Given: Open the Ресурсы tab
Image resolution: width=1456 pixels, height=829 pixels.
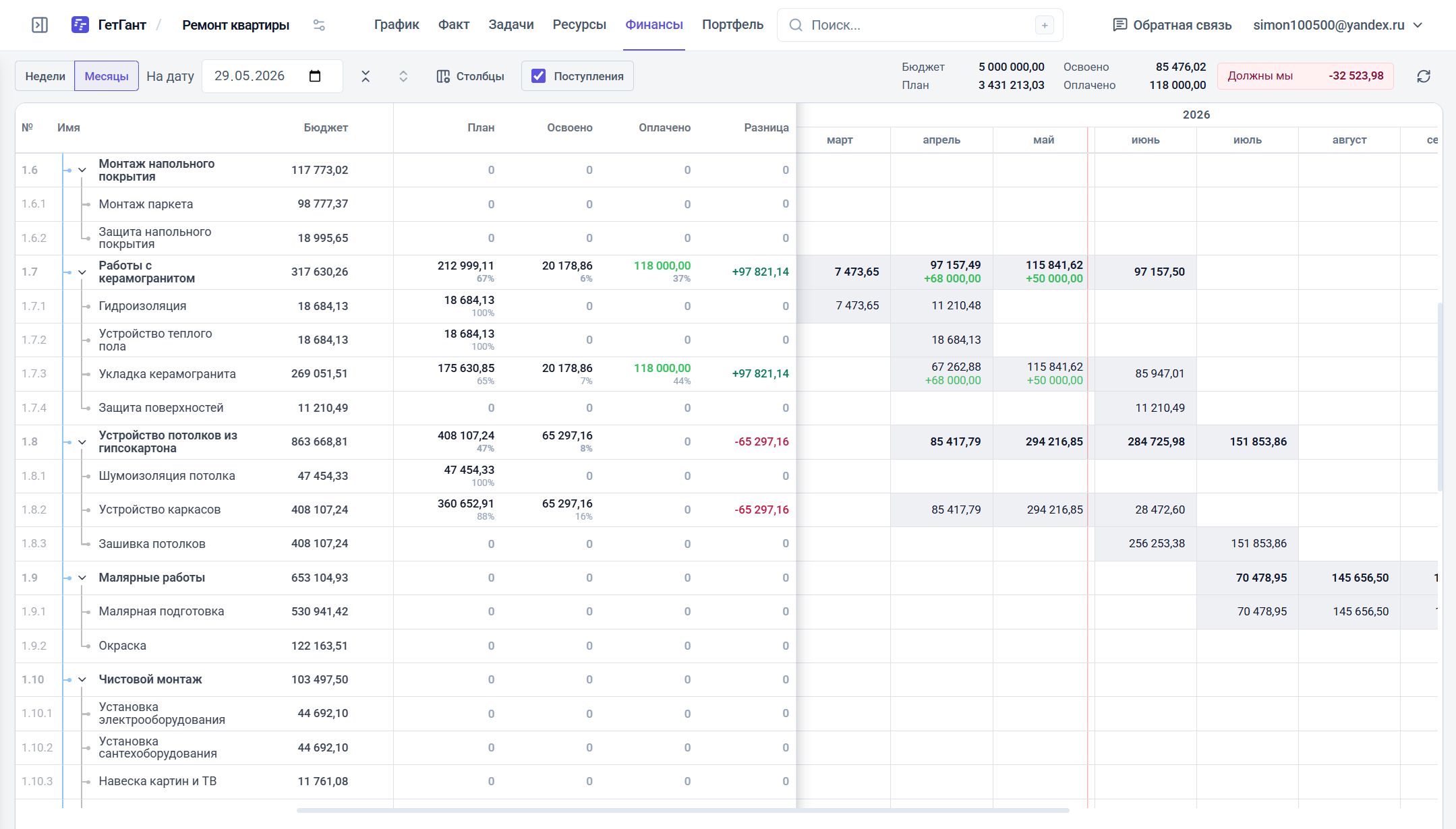Looking at the screenshot, I should tap(579, 25).
